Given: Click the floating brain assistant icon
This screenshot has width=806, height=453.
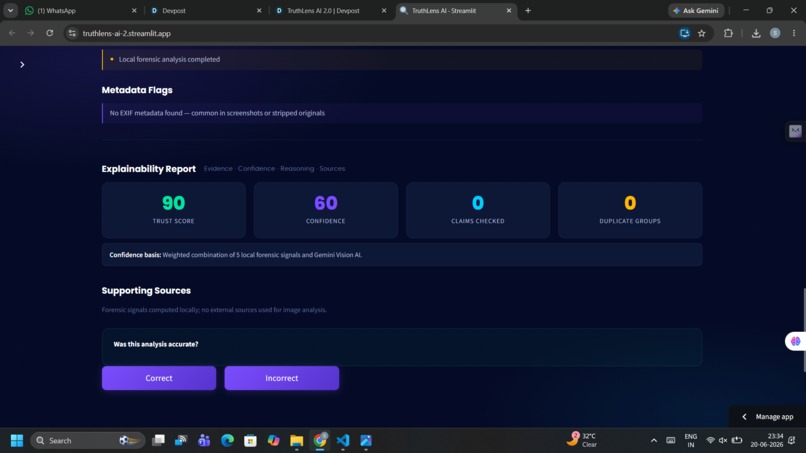Looking at the screenshot, I should [x=796, y=341].
